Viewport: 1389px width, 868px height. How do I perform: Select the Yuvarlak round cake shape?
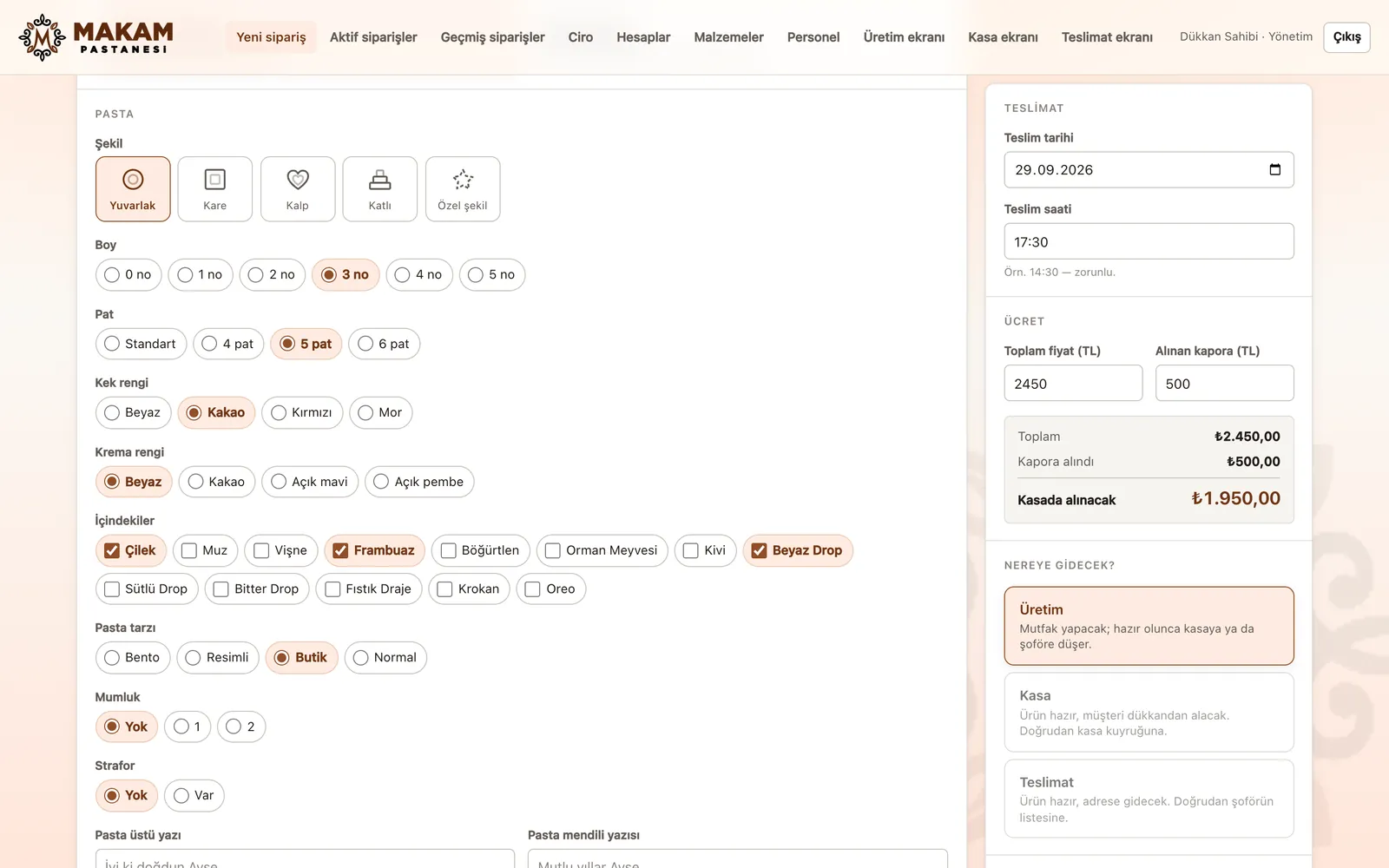(133, 189)
